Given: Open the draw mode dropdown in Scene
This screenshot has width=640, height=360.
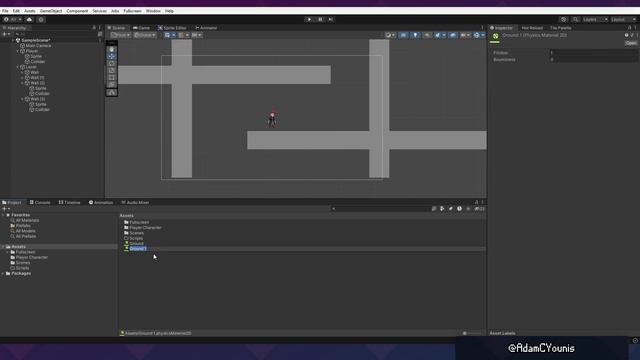Looking at the screenshot, I should [390, 35].
